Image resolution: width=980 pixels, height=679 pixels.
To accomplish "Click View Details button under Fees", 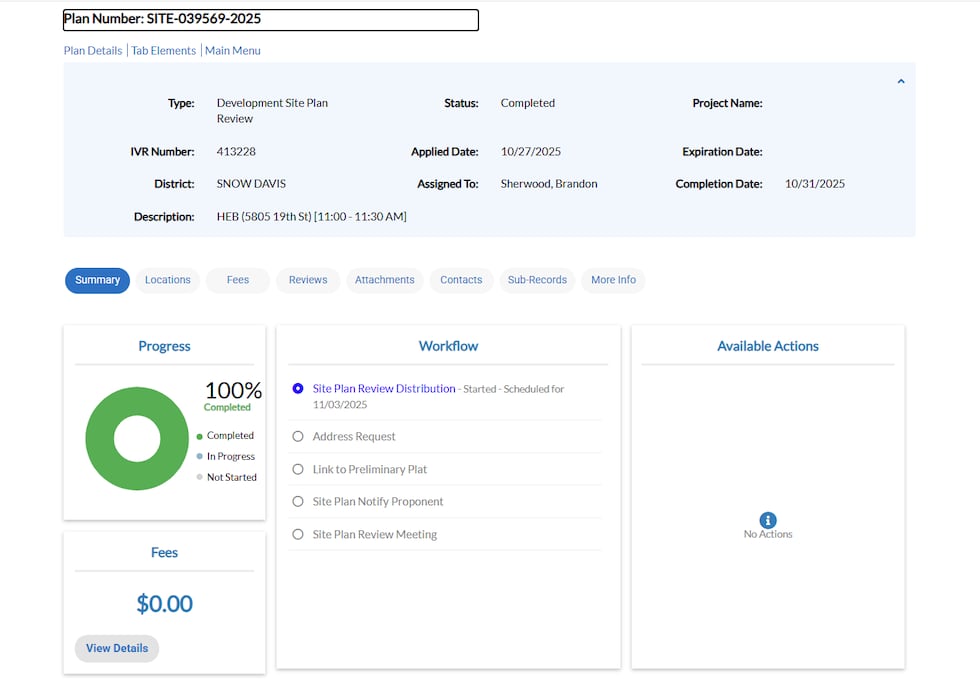I will (x=117, y=648).
